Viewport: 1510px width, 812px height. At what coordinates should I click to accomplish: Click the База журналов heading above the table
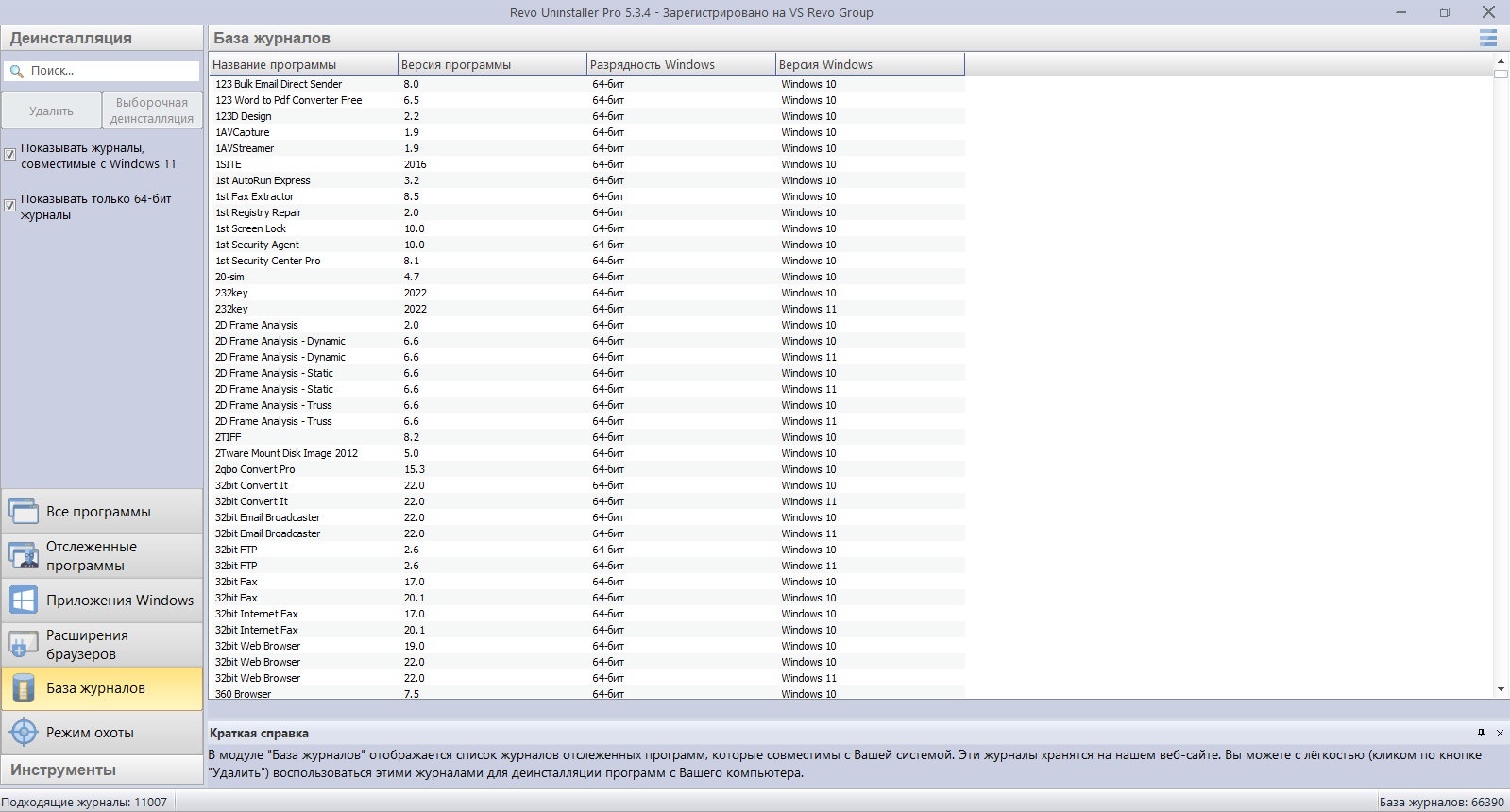pyautogui.click(x=272, y=38)
